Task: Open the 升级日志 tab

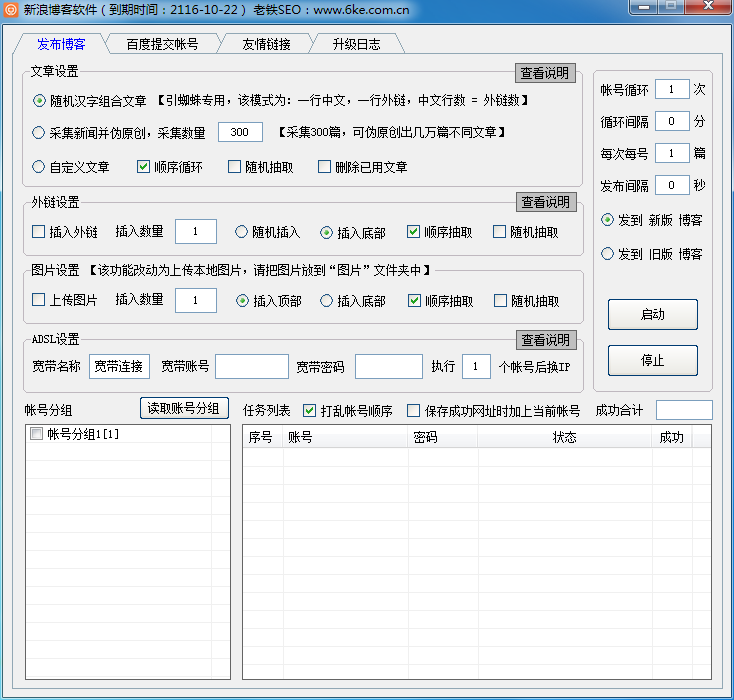Action: 357,44
